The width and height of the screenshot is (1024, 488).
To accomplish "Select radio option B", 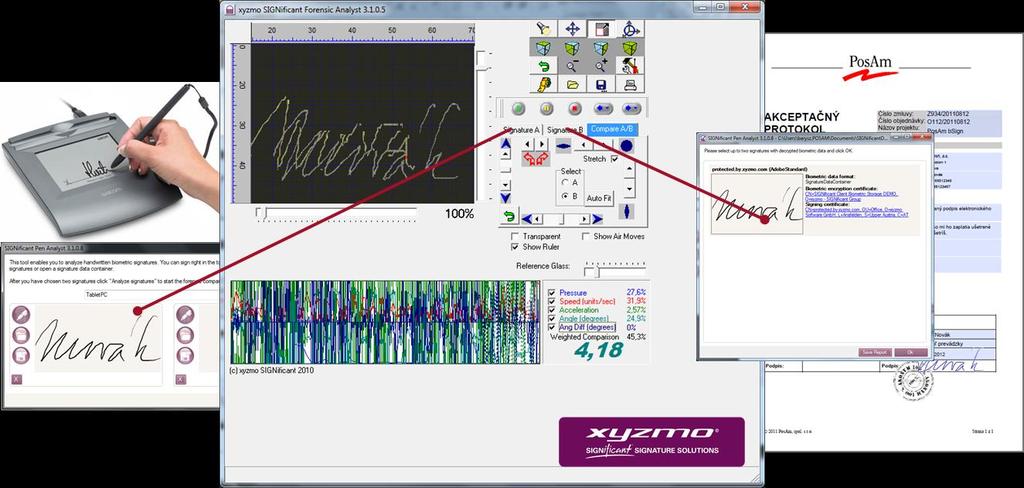I will [x=565, y=196].
